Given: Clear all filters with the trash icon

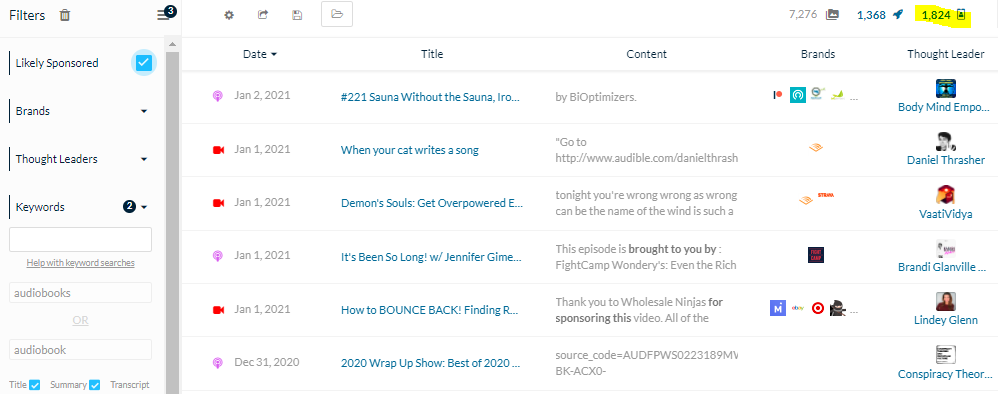Looking at the screenshot, I should [x=65, y=15].
